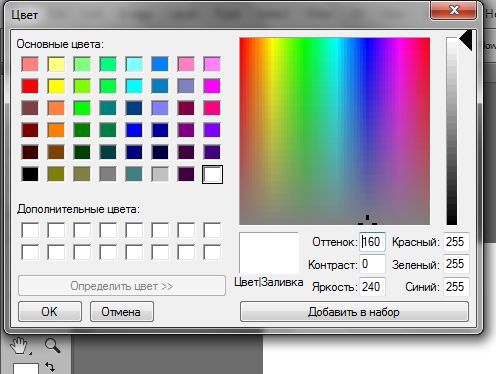Select last custom slot in second row
Screen dimensions: 496x374
pyautogui.click(x=212, y=252)
